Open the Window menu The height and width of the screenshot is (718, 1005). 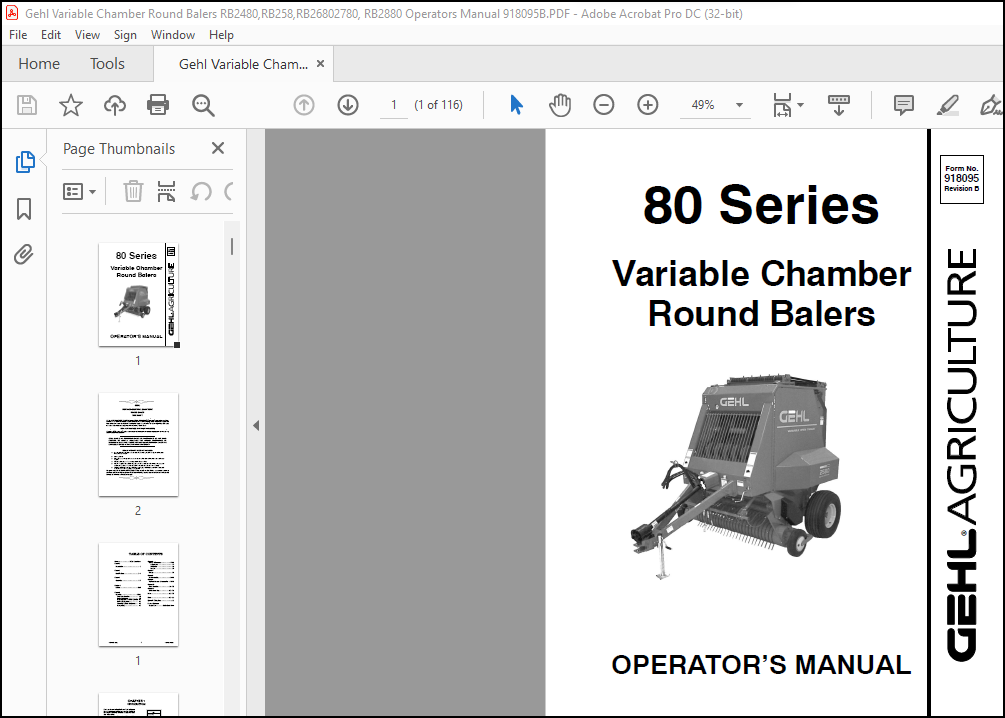tap(172, 35)
